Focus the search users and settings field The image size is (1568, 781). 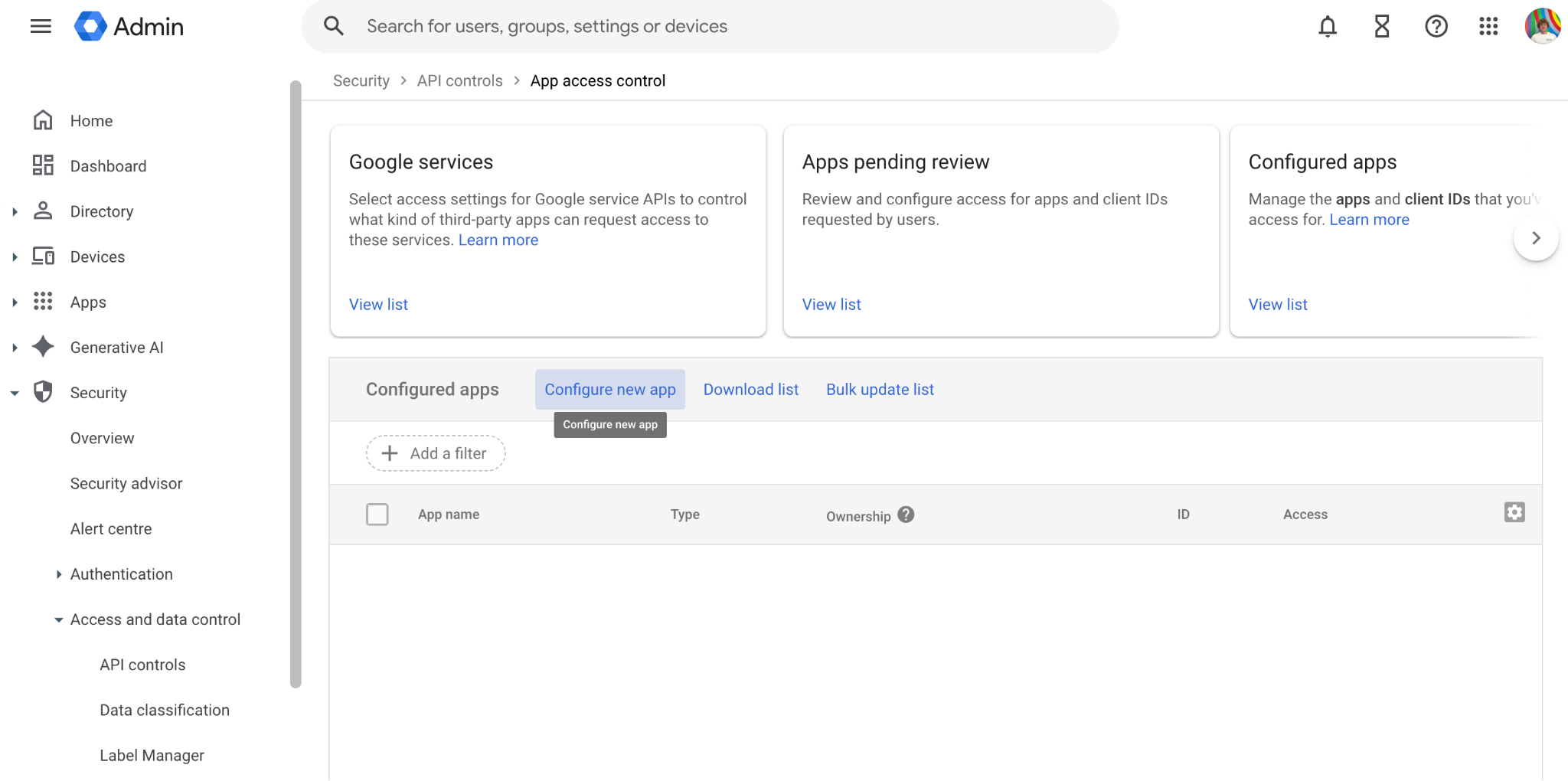710,26
